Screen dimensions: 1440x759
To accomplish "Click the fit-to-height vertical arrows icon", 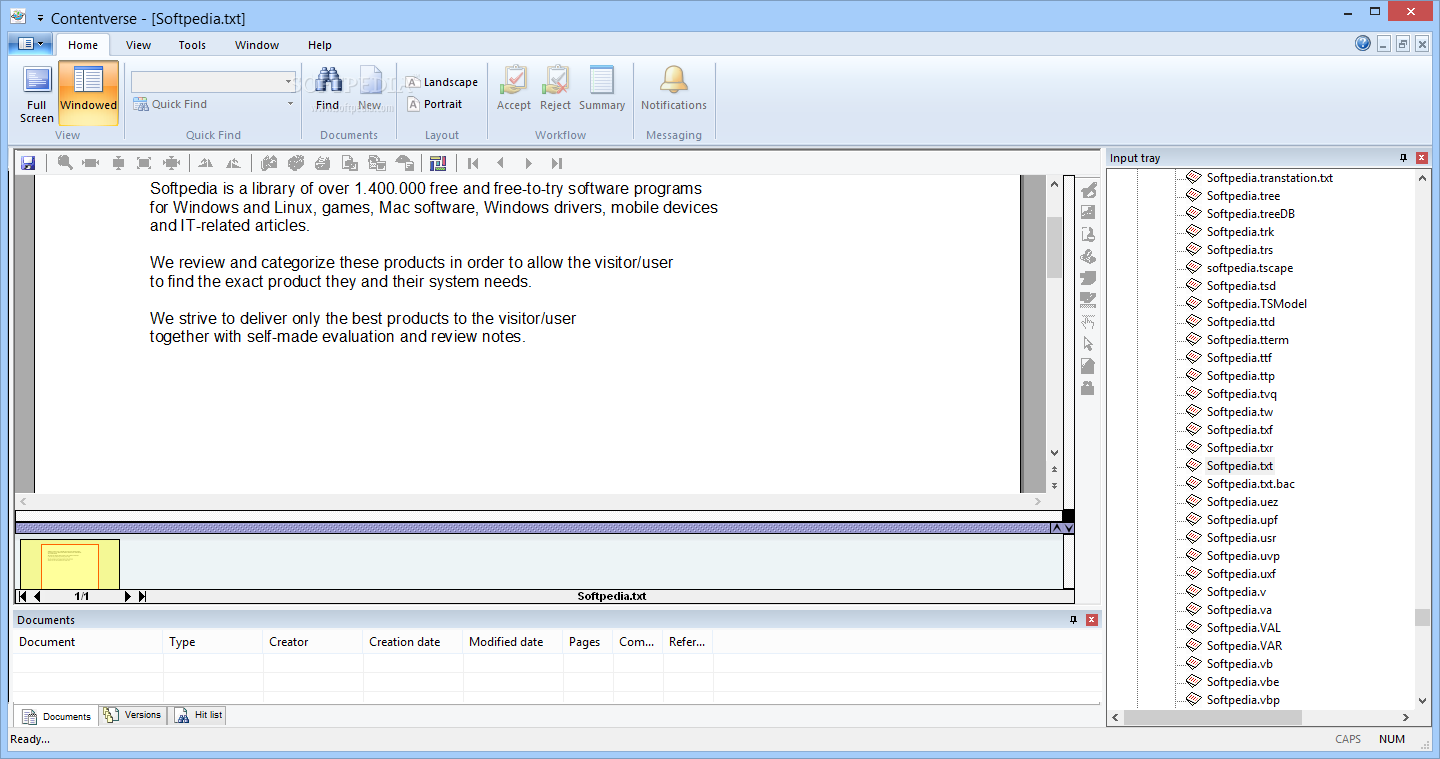I will point(118,163).
